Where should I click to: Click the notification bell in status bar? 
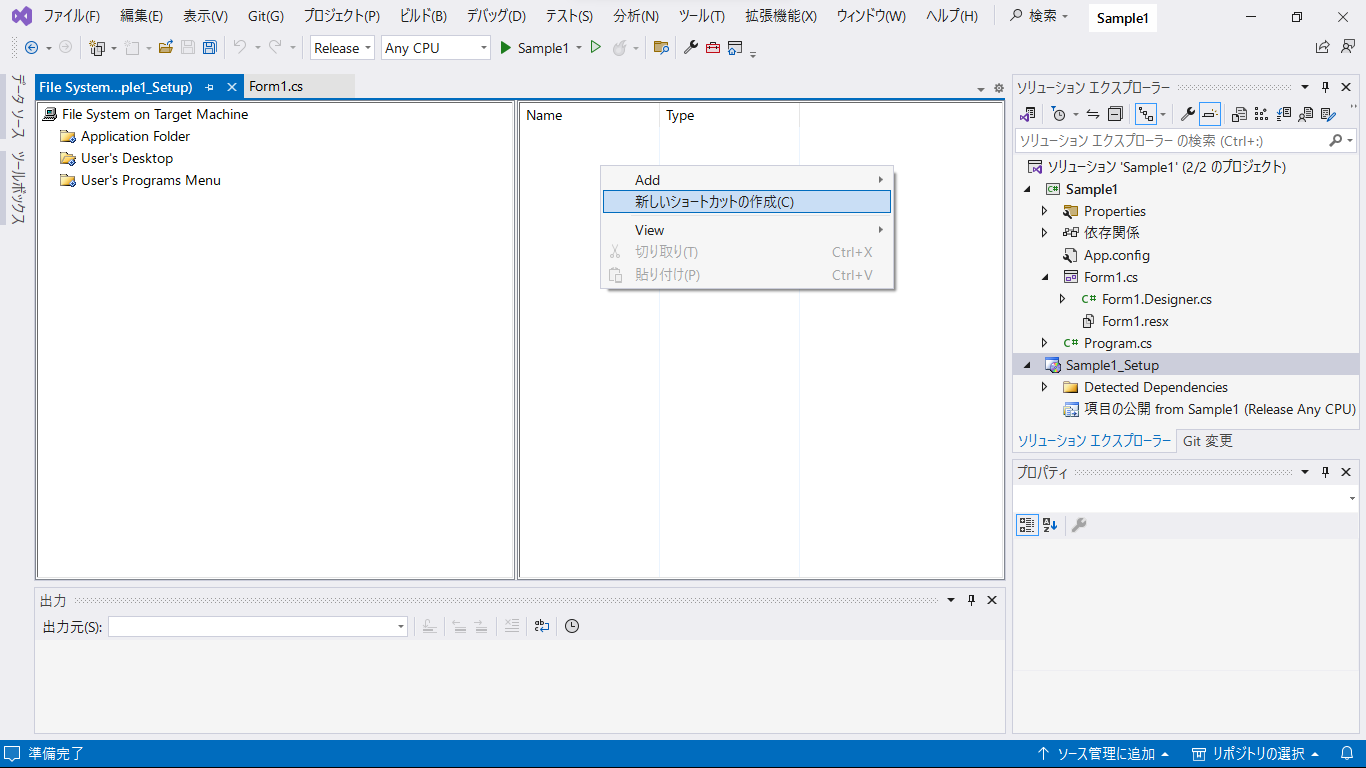coord(1347,754)
